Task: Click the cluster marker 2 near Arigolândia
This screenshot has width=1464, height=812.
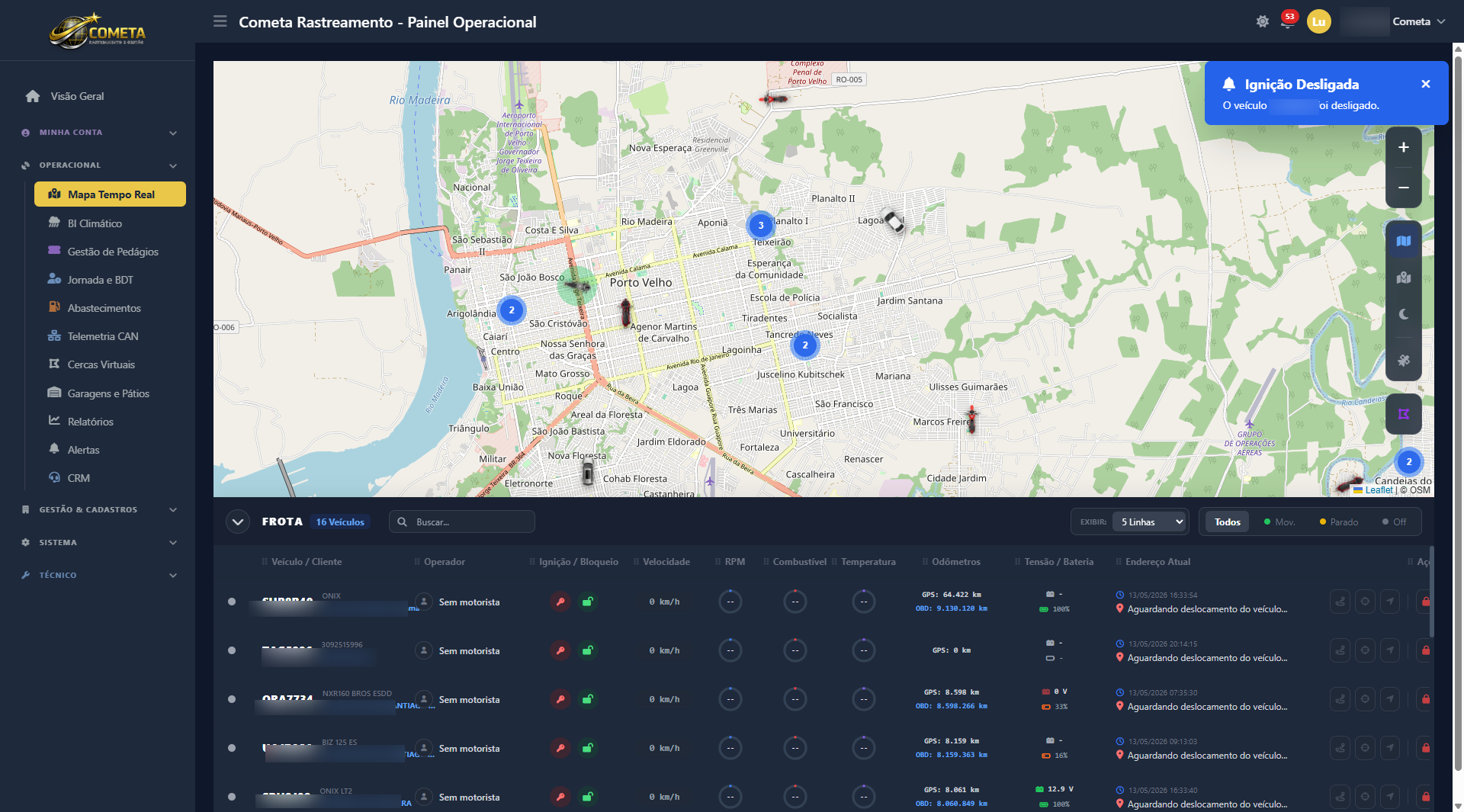Action: click(x=512, y=310)
